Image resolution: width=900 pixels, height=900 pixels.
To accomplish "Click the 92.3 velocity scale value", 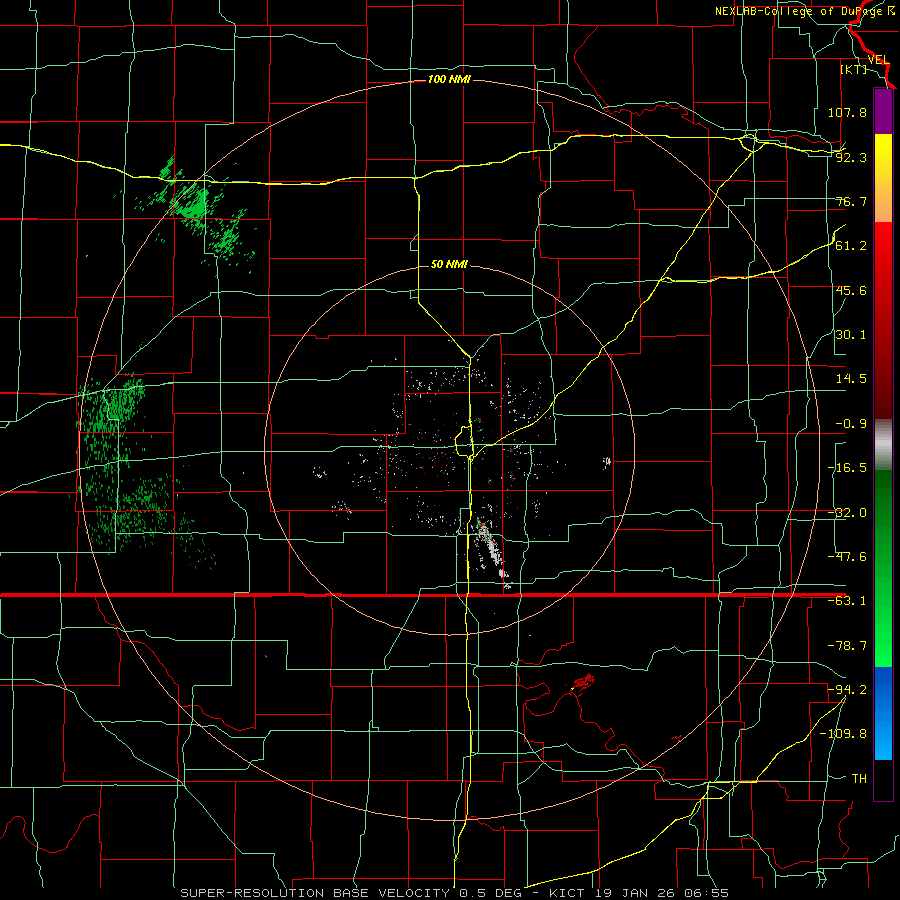I will [851, 157].
